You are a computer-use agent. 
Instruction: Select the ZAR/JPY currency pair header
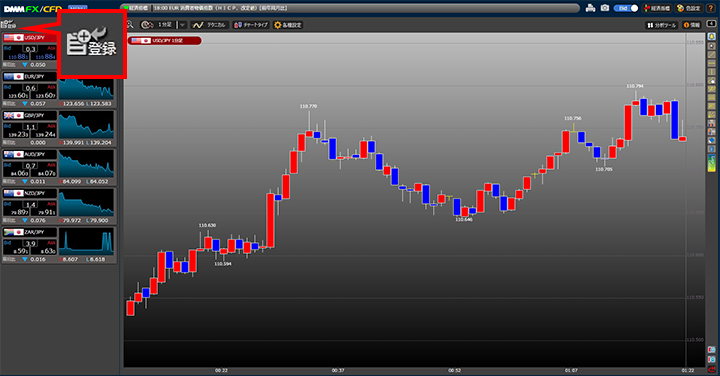click(x=30, y=232)
